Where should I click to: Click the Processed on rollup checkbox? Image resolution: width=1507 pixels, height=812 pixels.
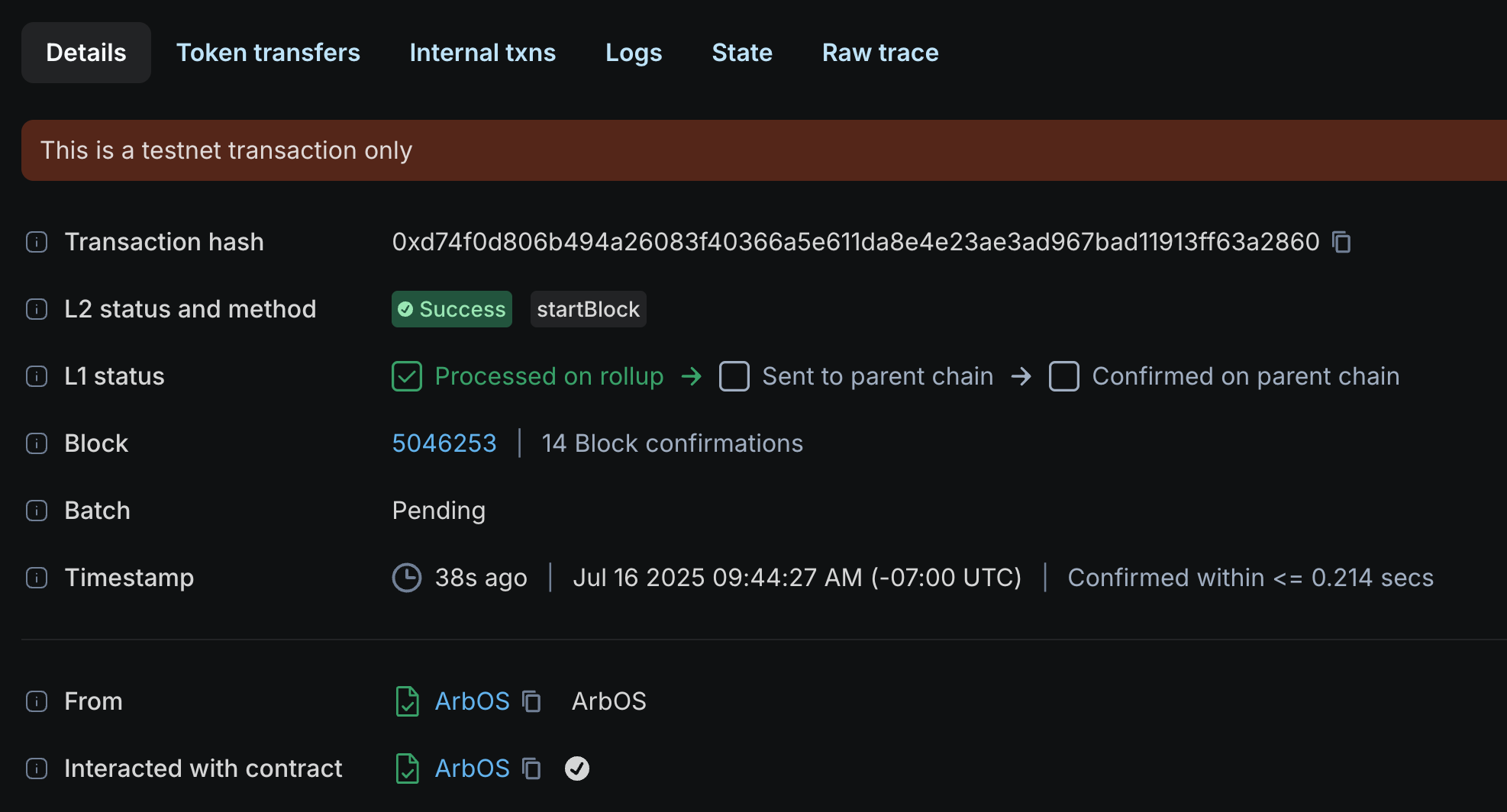(407, 376)
